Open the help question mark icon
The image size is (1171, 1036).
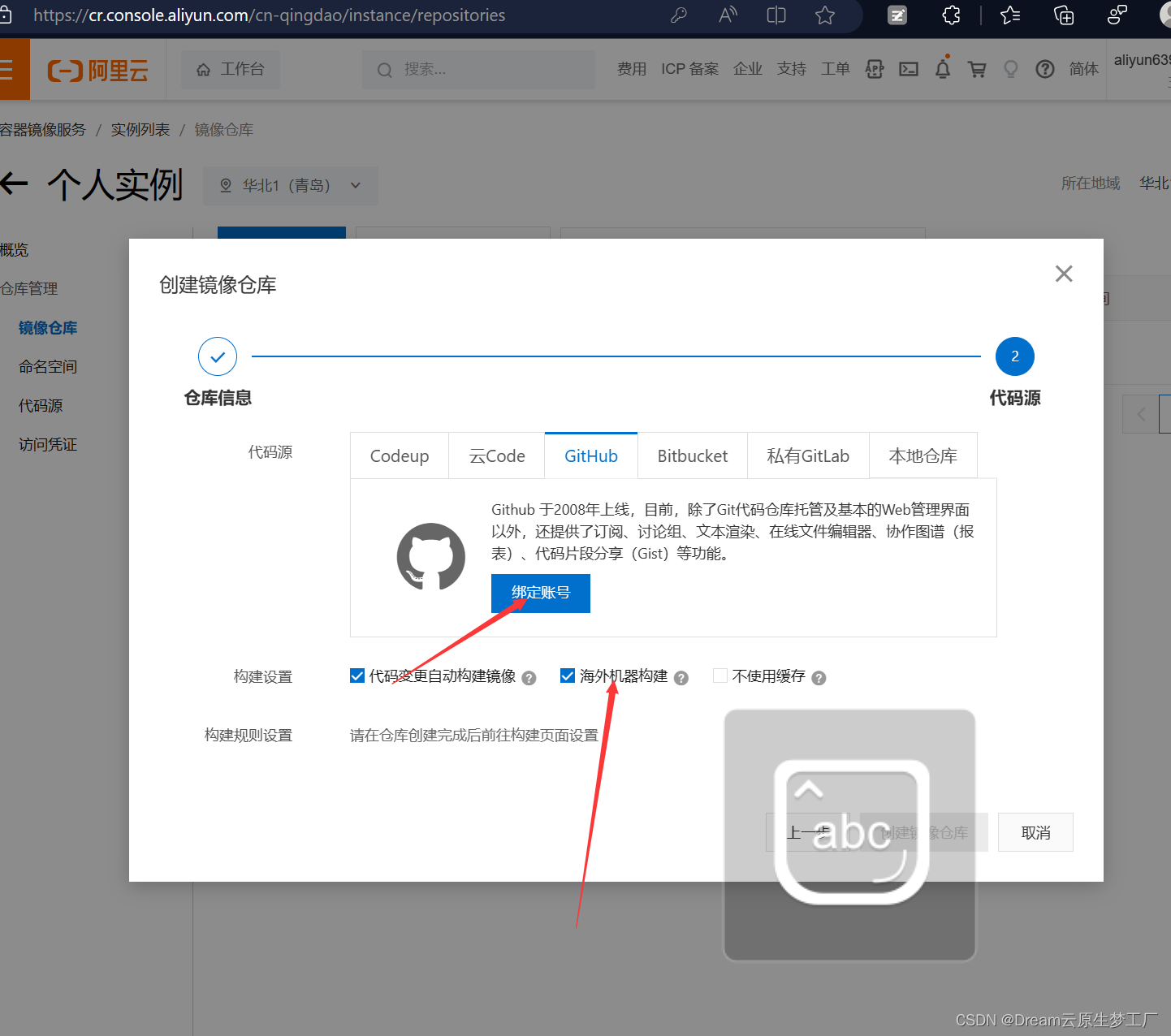tap(1045, 70)
